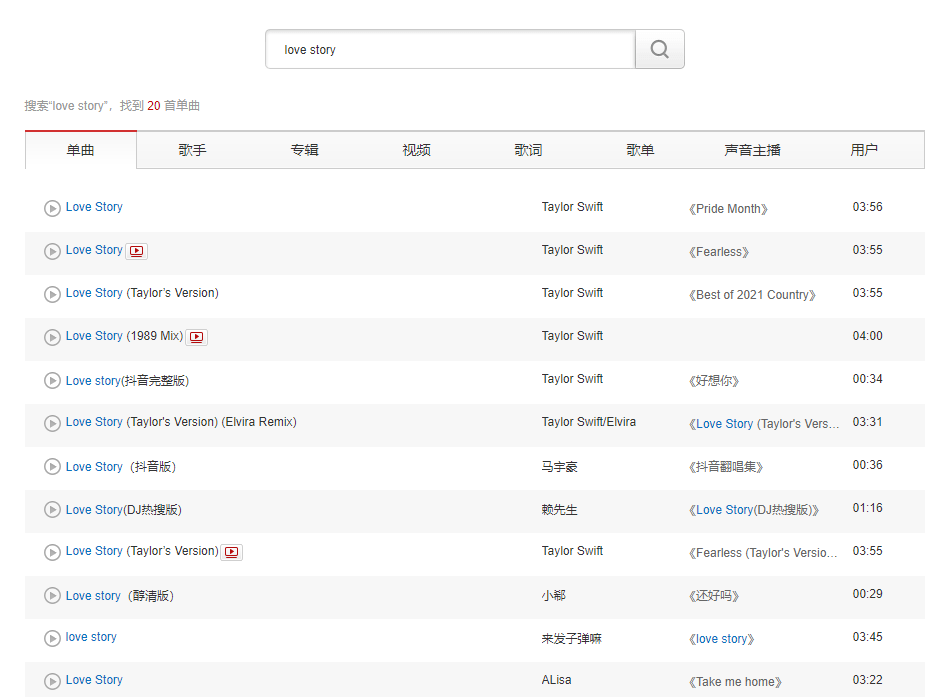Open the 《love story》 album
The height and width of the screenshot is (697, 943).
click(x=722, y=639)
